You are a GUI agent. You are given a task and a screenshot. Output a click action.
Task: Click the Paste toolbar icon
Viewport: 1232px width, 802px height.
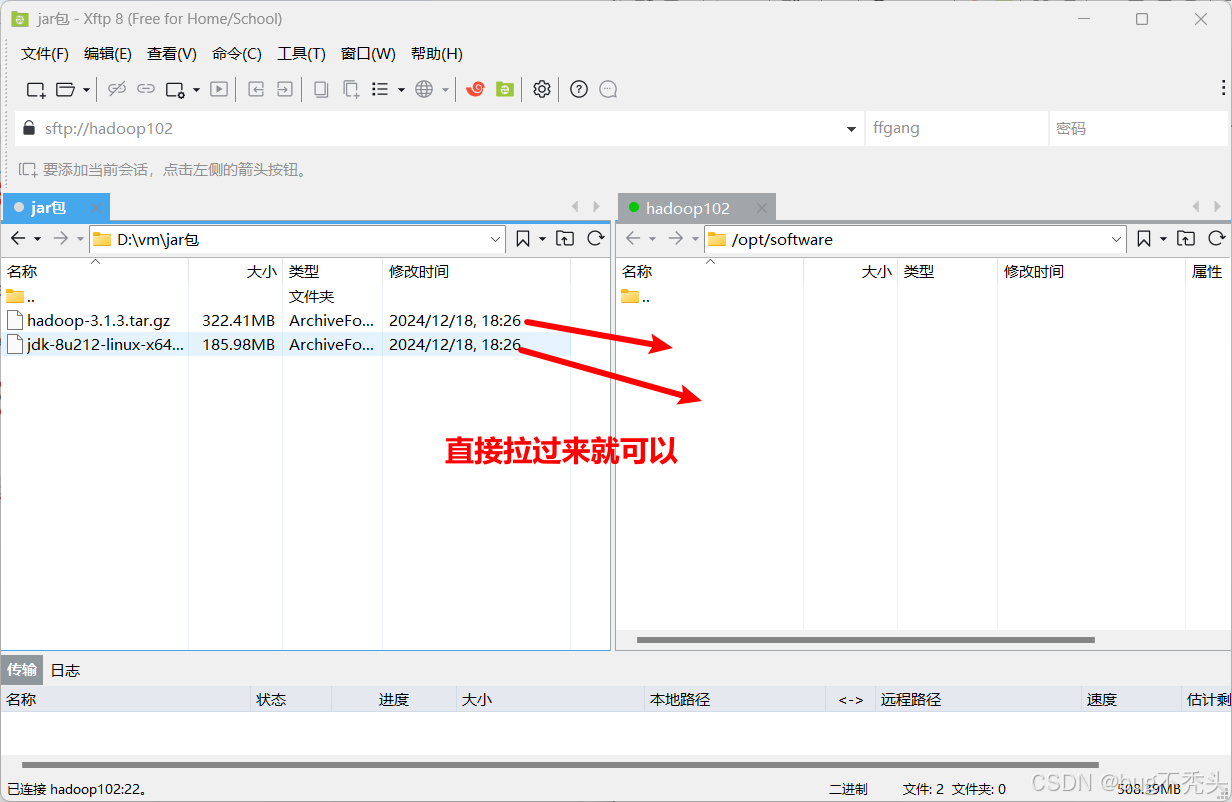[x=351, y=89]
